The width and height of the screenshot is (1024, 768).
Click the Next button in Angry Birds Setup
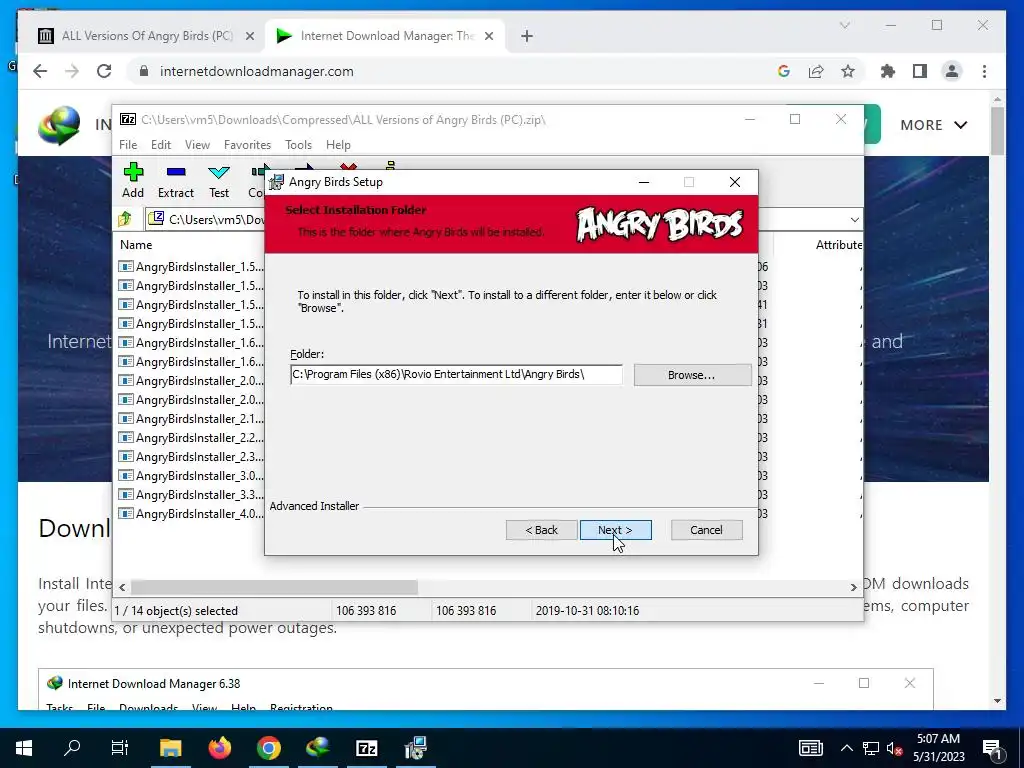615,530
